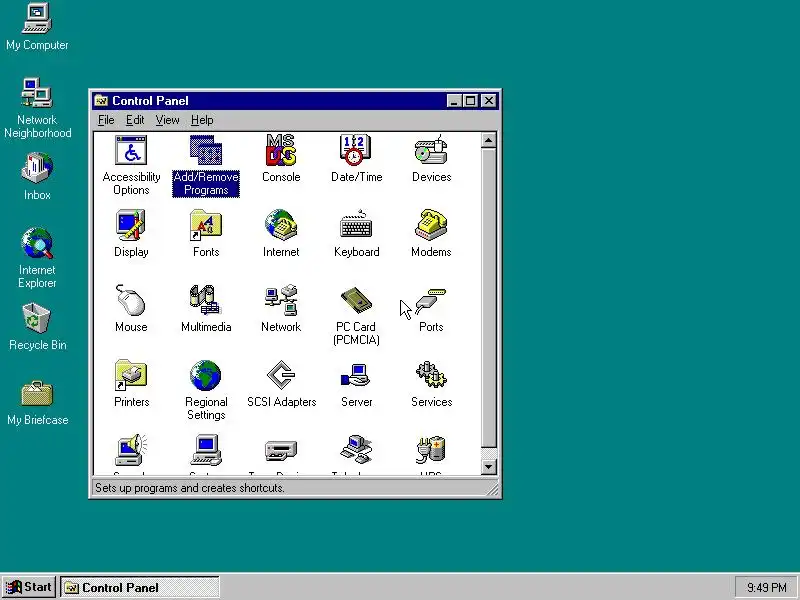Screen dimensions: 800x600
Task: Click the Control Panel taskbar button
Action: pos(140,587)
